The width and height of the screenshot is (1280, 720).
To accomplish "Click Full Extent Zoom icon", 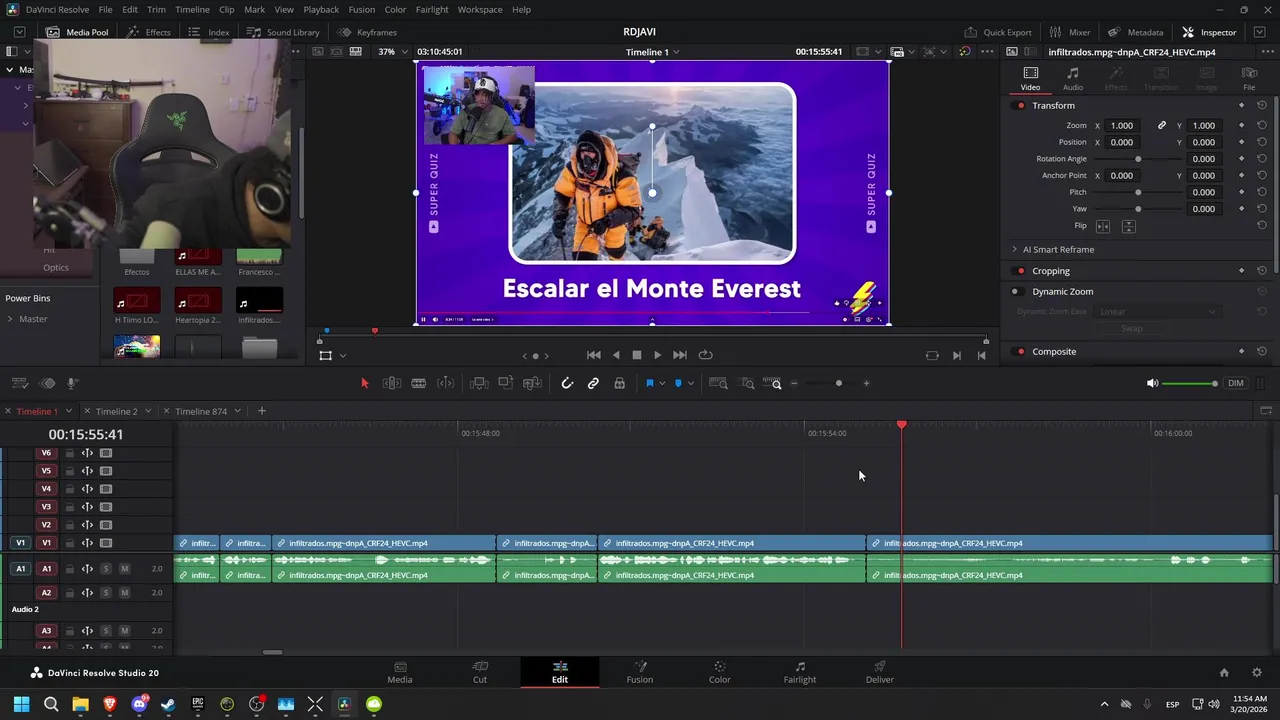I will pos(718,383).
